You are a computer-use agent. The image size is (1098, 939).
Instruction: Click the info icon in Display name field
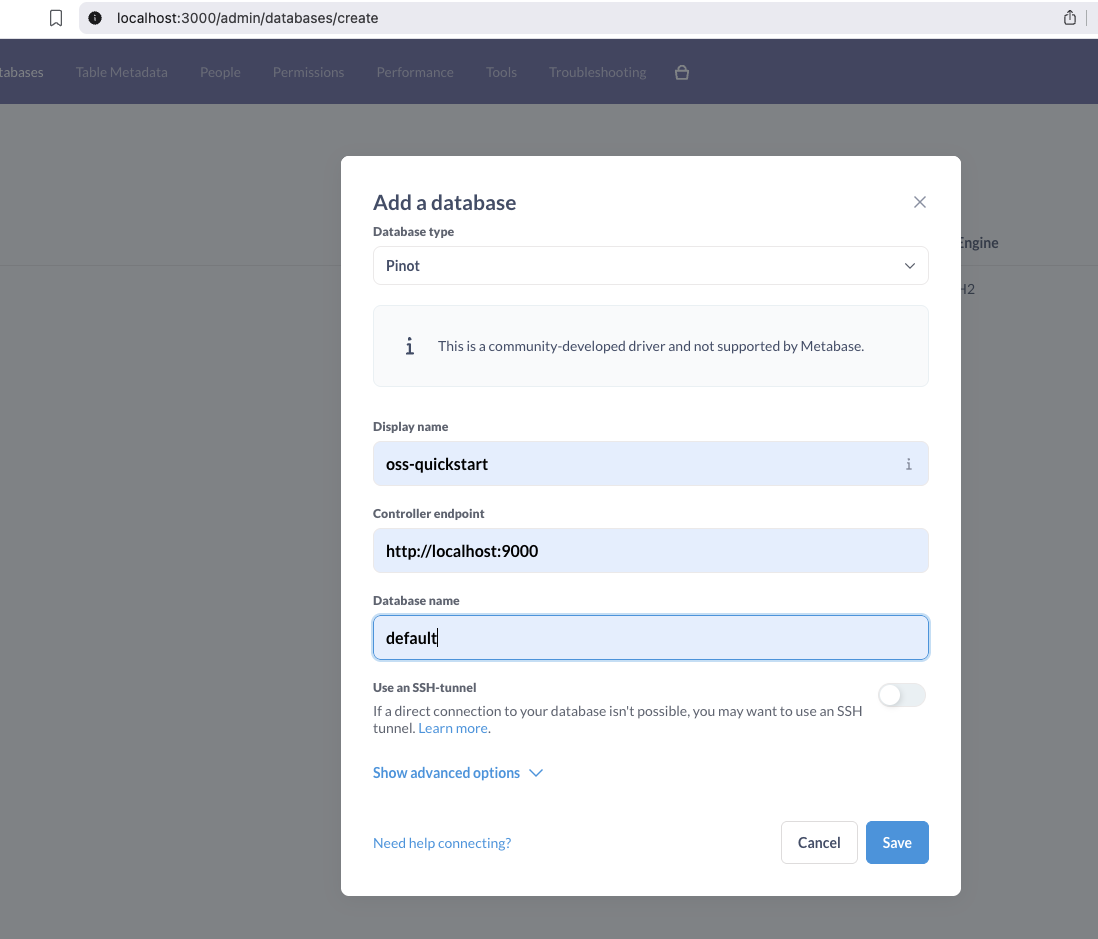pyautogui.click(x=908, y=464)
